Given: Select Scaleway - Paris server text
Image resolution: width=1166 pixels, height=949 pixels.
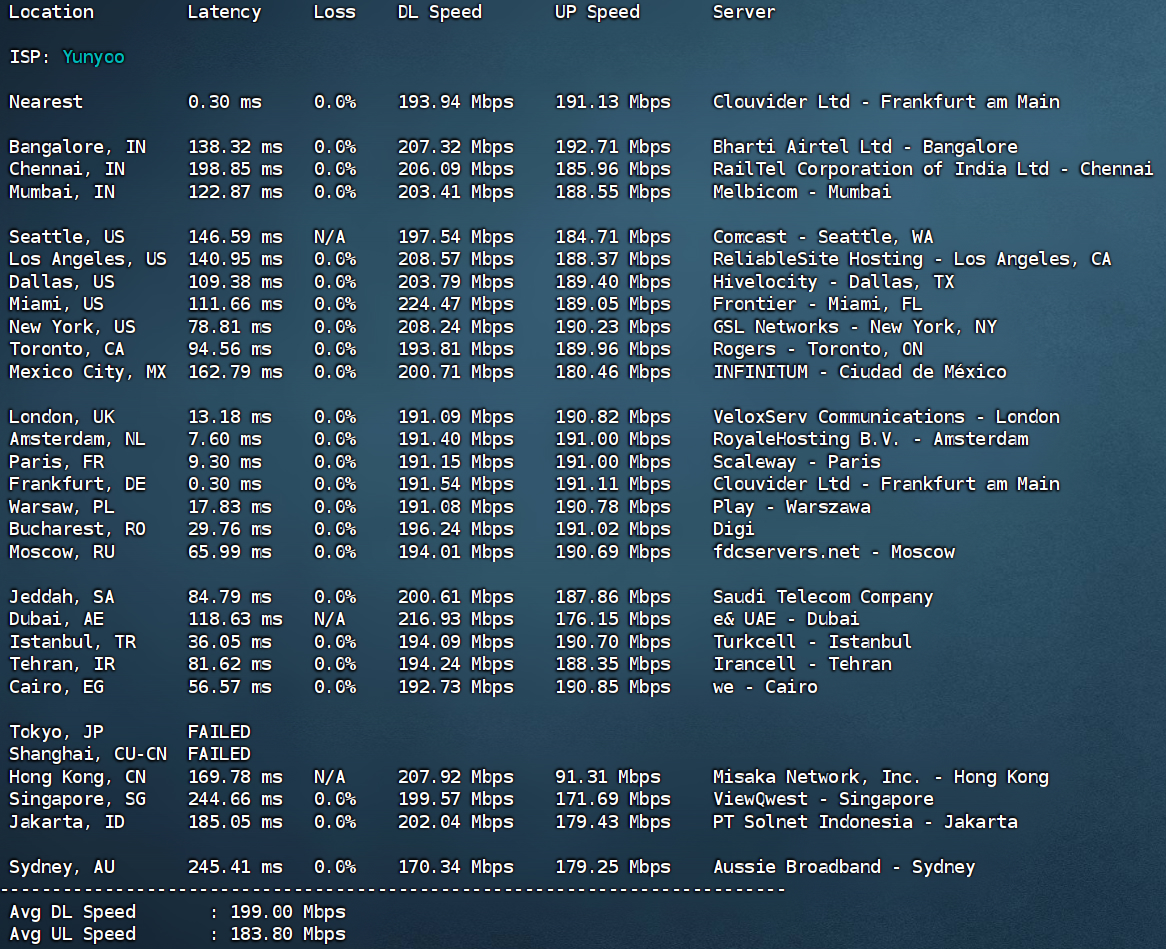Looking at the screenshot, I should pyautogui.click(x=797, y=462).
